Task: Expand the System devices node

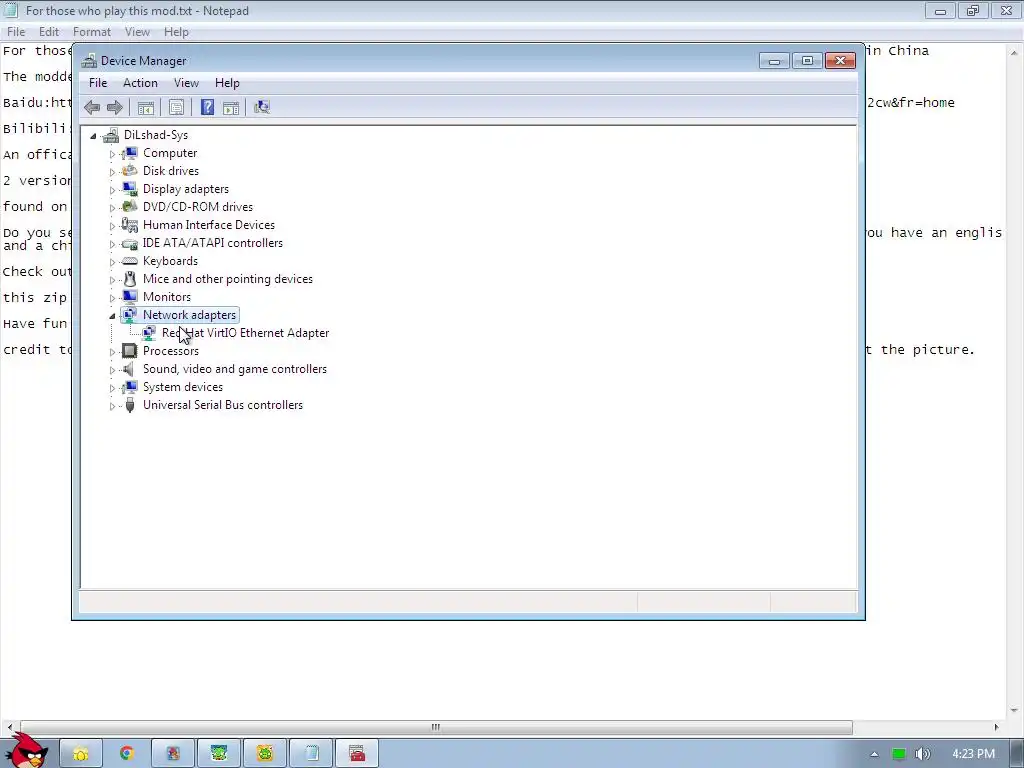Action: click(112, 388)
